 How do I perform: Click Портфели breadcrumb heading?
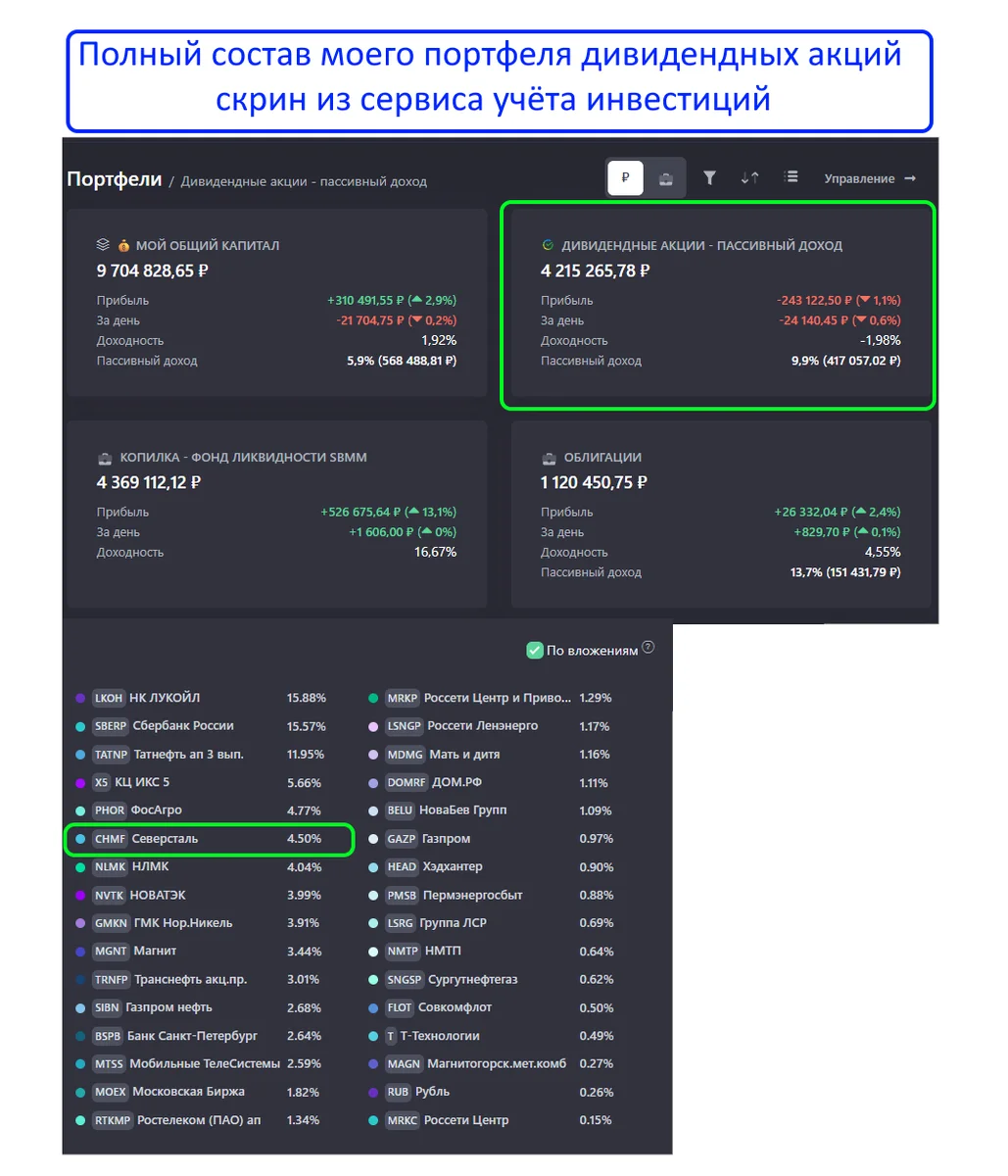tap(114, 179)
